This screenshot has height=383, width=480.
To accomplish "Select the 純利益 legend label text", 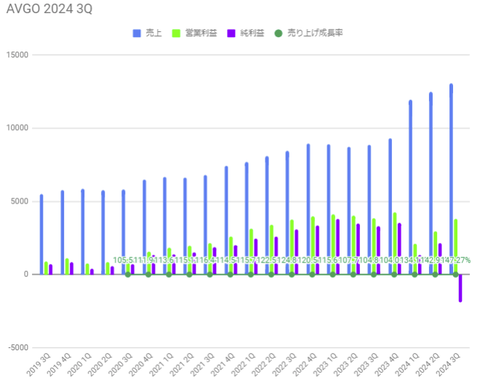I will [252, 33].
